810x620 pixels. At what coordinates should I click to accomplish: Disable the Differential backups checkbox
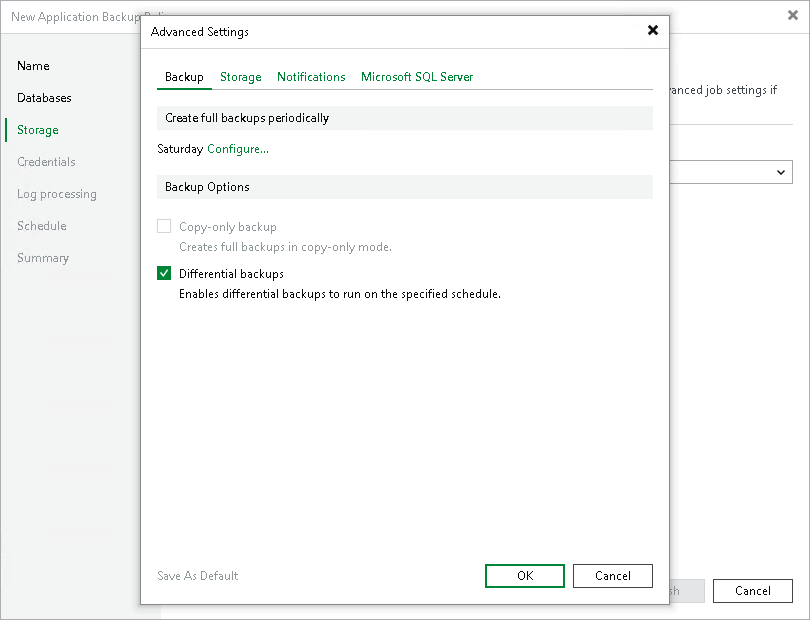click(165, 273)
